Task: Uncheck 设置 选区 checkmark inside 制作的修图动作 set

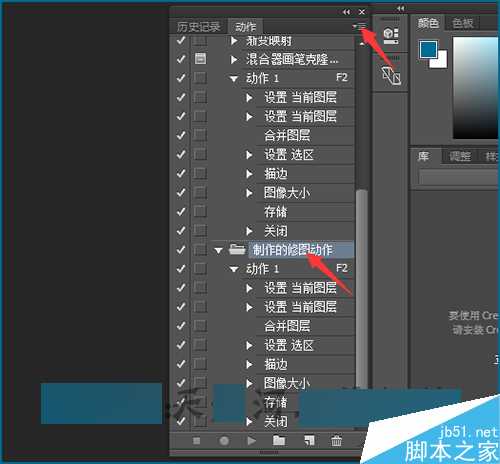Action: (181, 345)
